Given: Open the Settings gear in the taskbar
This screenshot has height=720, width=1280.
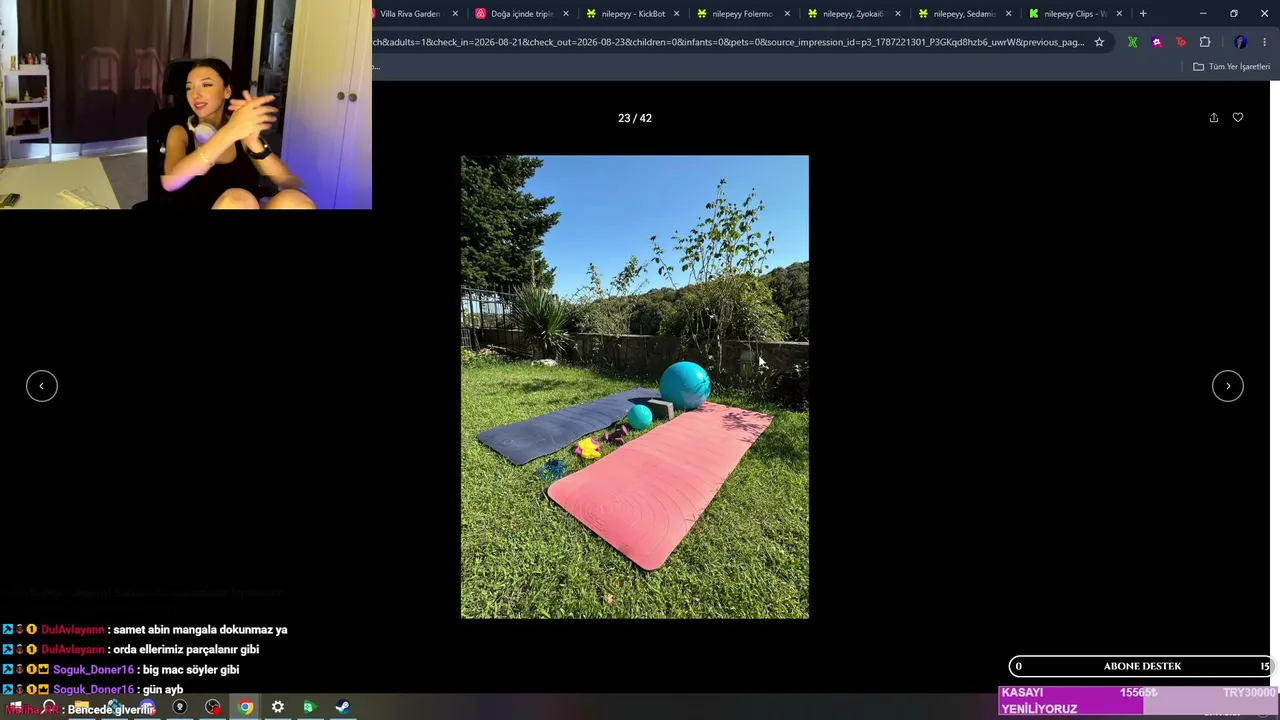Looking at the screenshot, I should 278,707.
